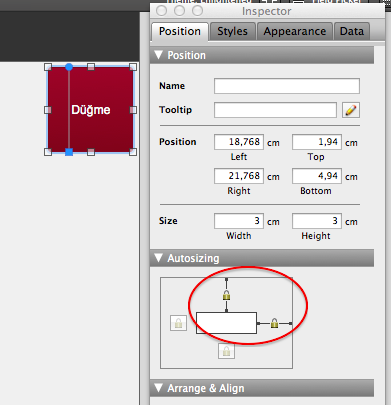Click the blue square handle on button bottom
The image size is (391, 405).
click(x=69, y=152)
